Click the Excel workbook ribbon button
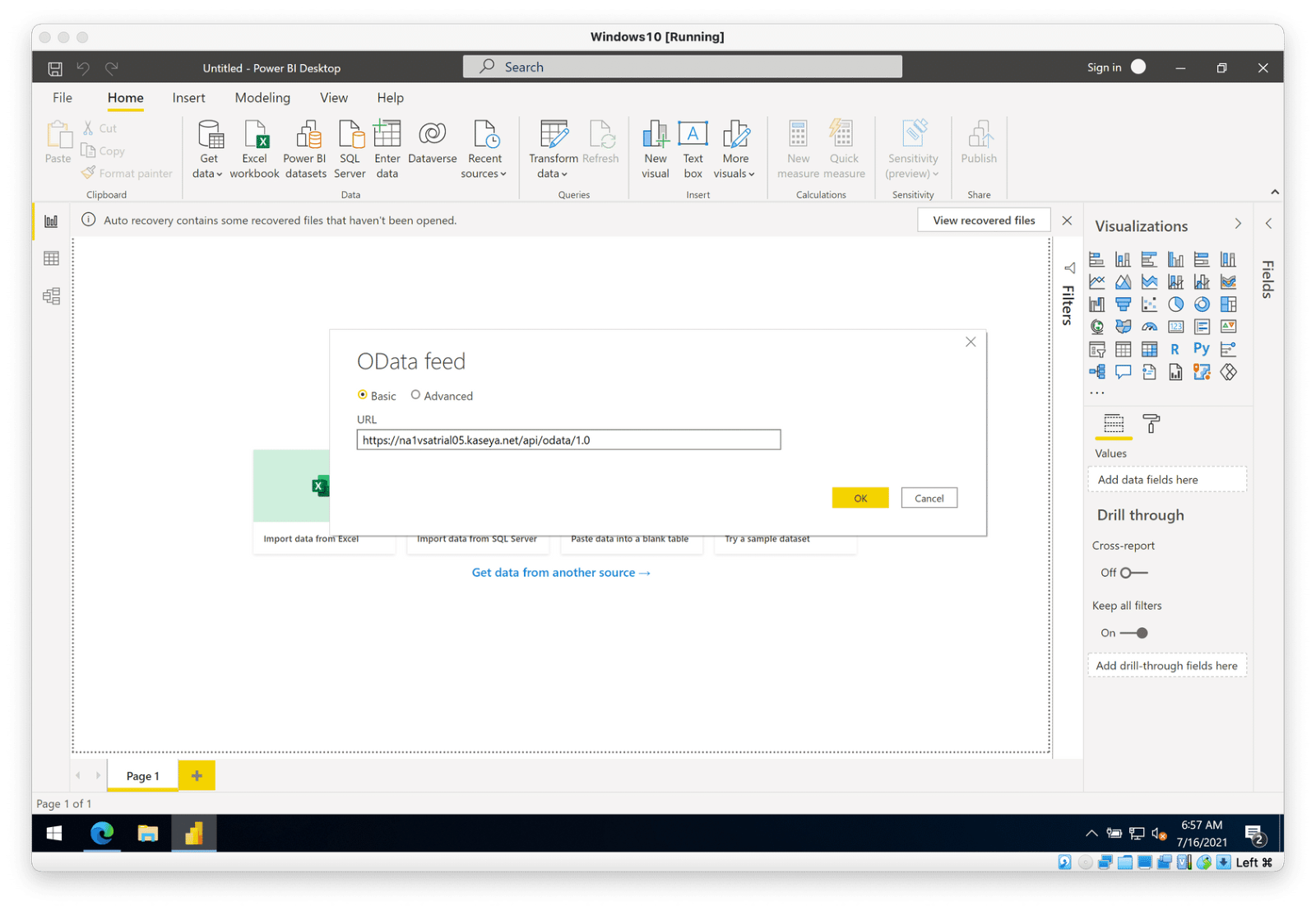This screenshot has width=1316, height=911. pos(254,149)
